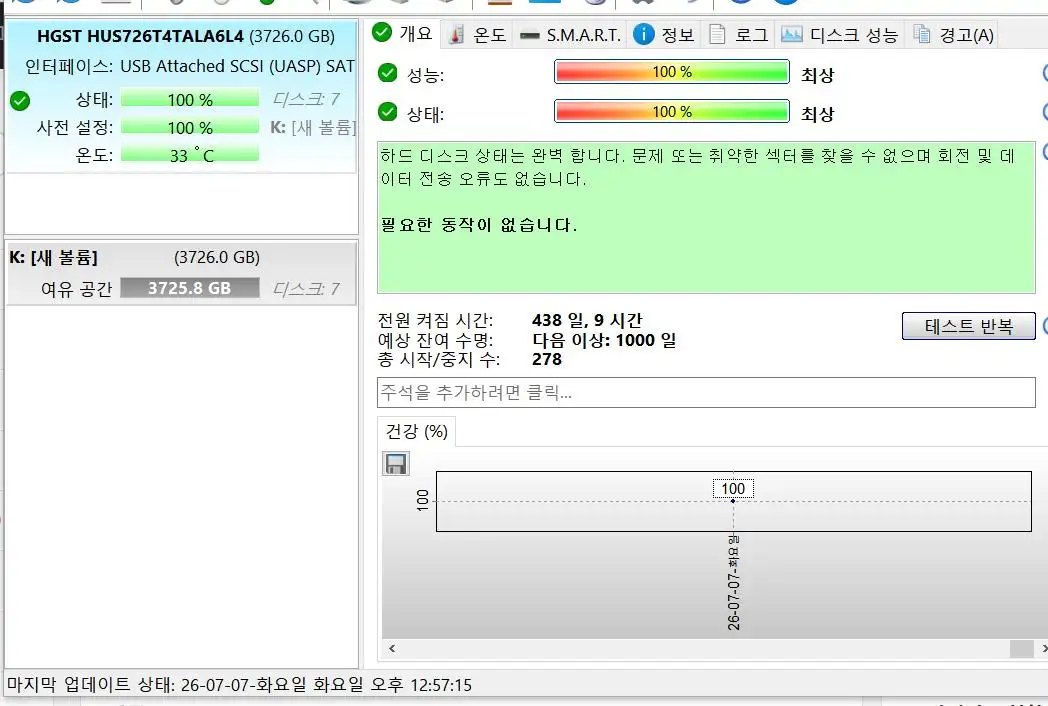The height and width of the screenshot is (706, 1048).
Task: Click the graph scroll left arrow
Action: click(x=392, y=649)
